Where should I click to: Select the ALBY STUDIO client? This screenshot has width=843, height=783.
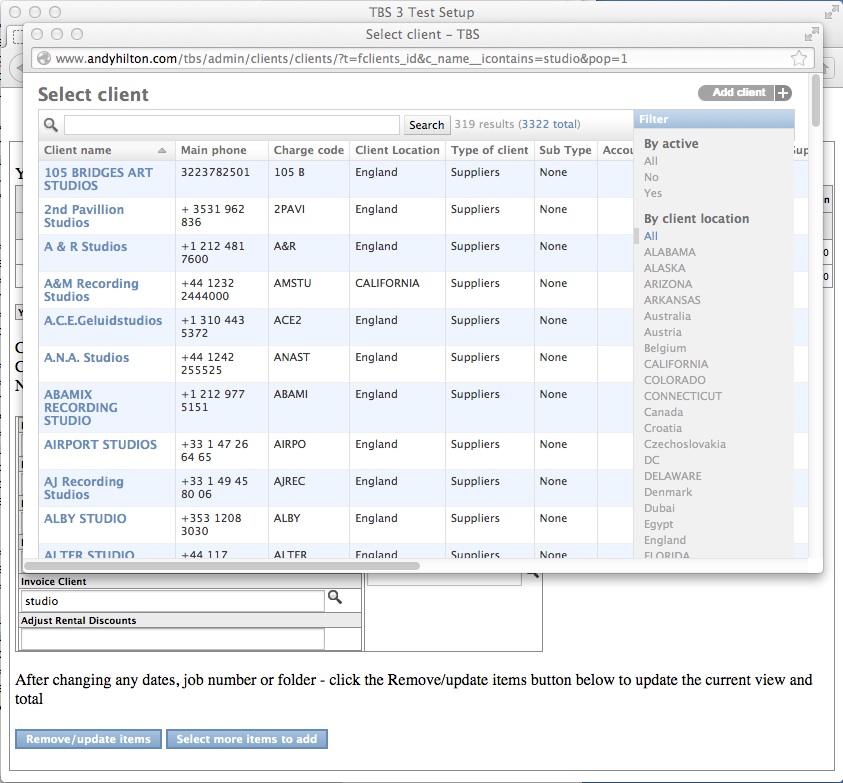pyautogui.click(x=85, y=519)
